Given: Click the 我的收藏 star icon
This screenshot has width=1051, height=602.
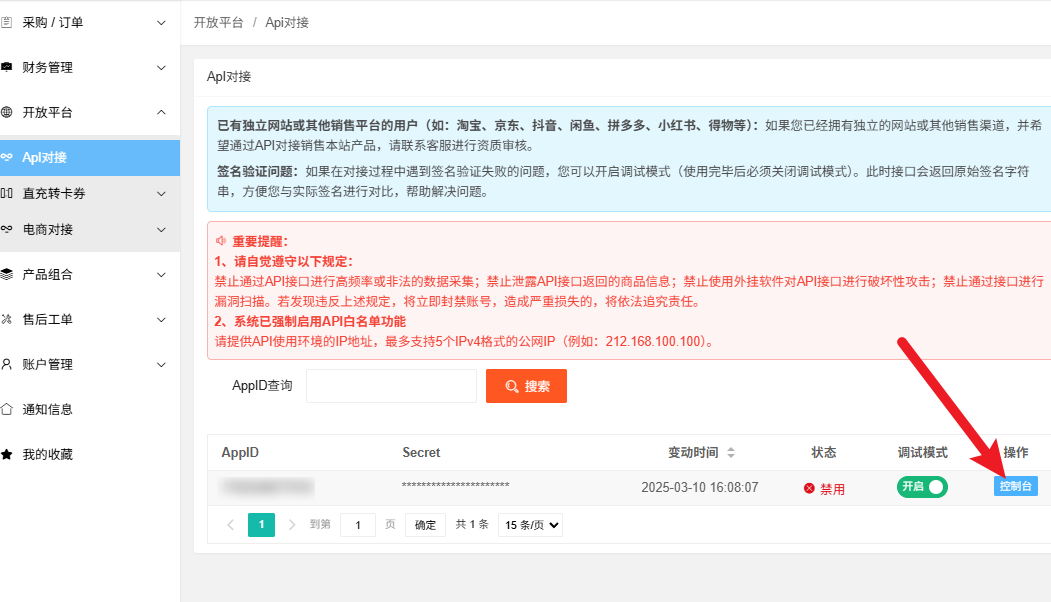Looking at the screenshot, I should (7, 454).
